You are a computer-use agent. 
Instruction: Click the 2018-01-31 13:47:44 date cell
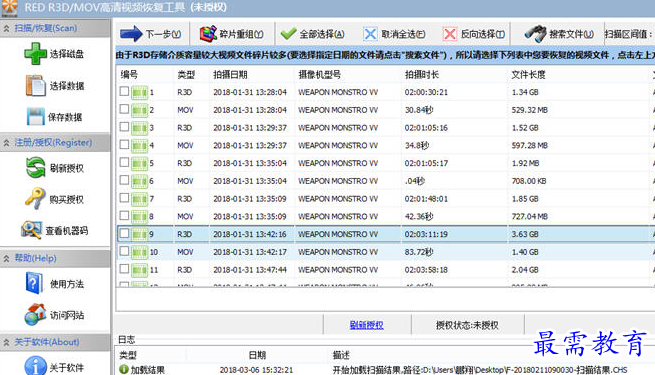pyautogui.click(x=250, y=270)
